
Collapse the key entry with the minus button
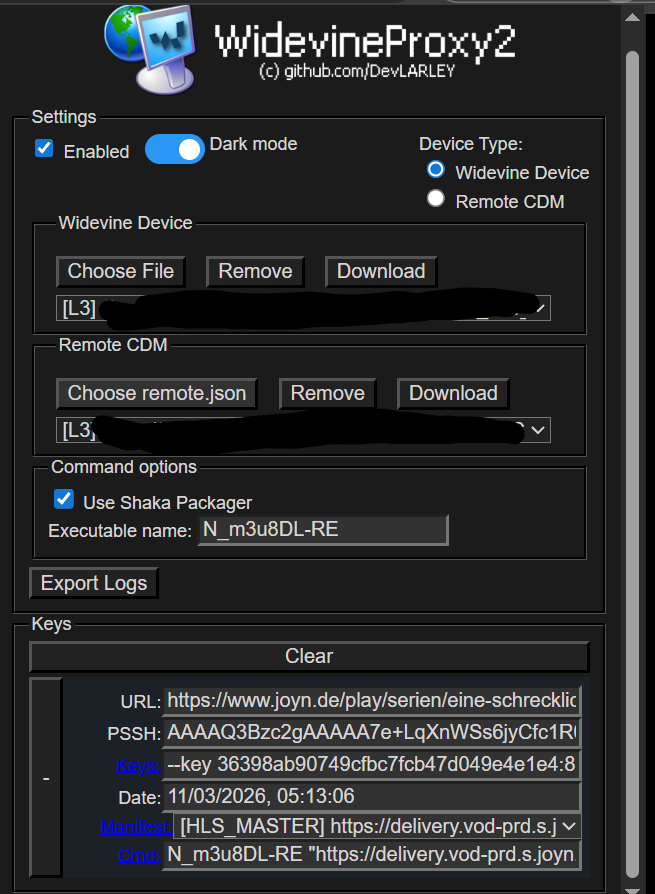click(46, 778)
